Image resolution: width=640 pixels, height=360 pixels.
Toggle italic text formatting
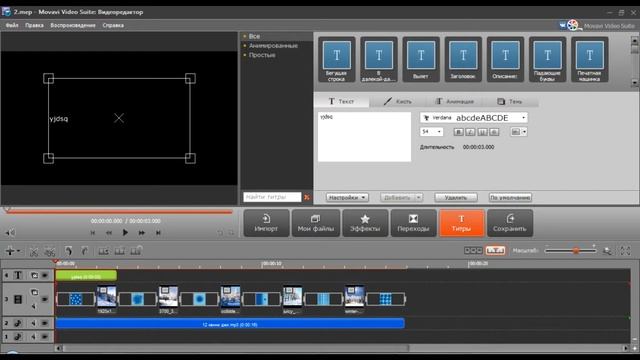click(x=470, y=132)
